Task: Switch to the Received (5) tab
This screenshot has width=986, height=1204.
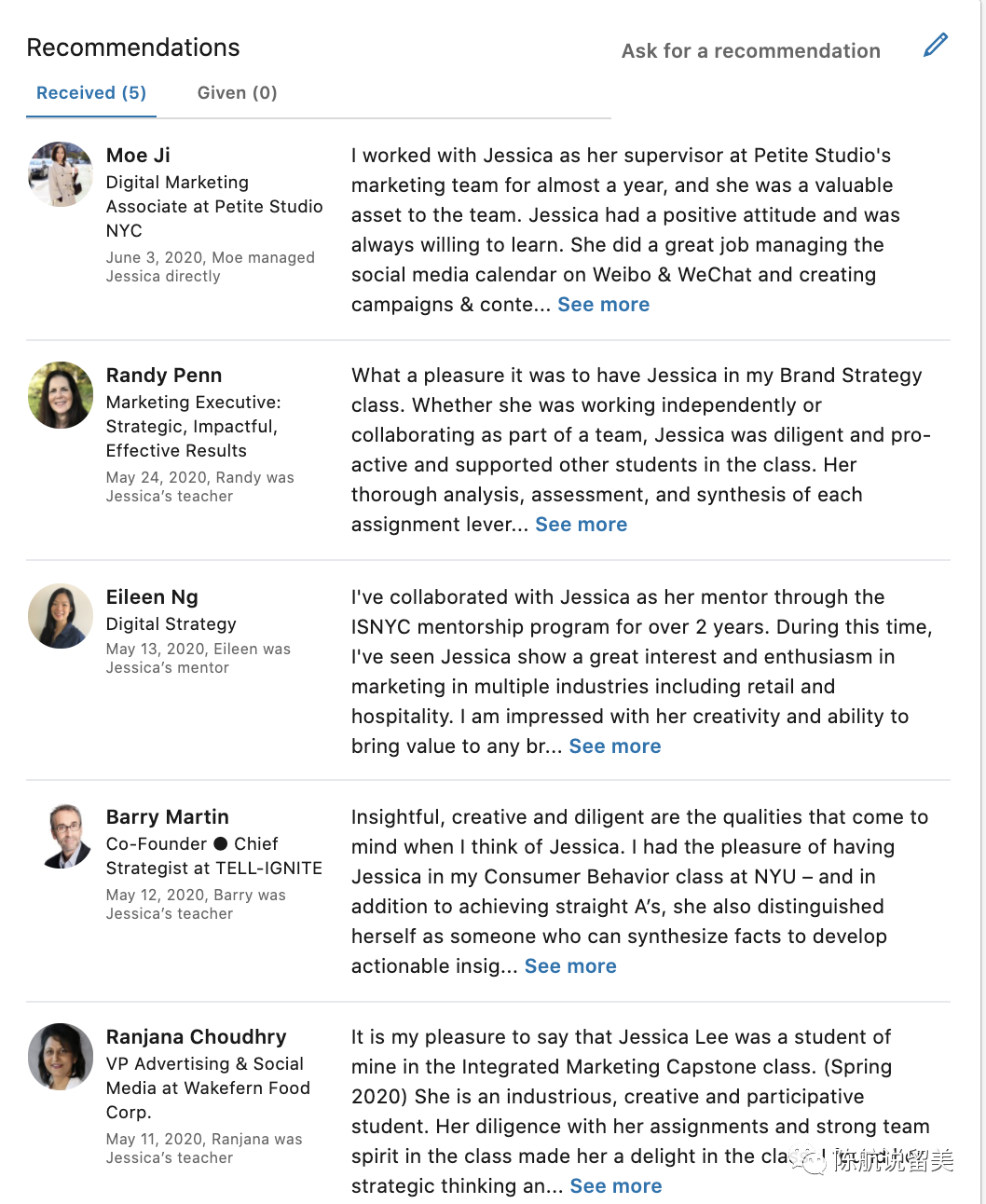Action: [91, 93]
